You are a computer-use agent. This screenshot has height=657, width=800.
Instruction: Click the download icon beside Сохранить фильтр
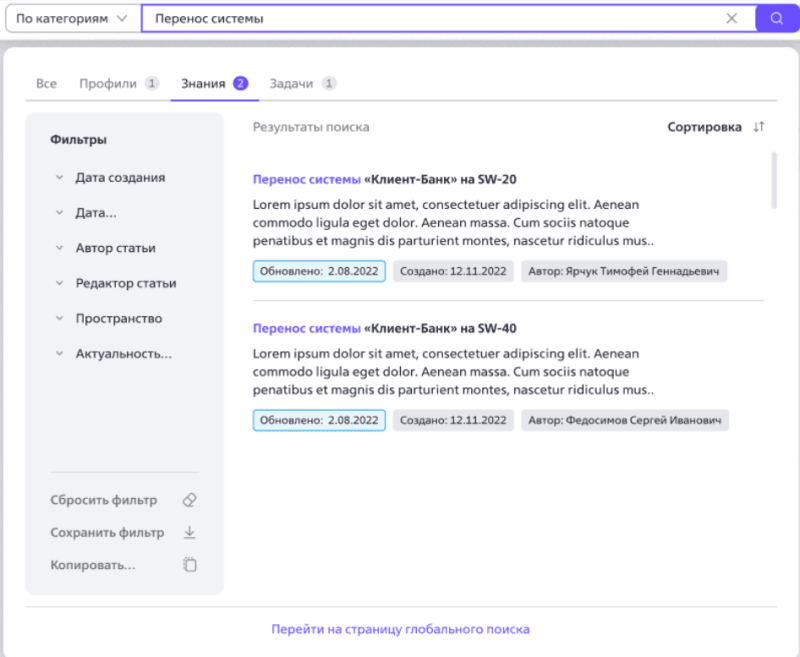(190, 532)
